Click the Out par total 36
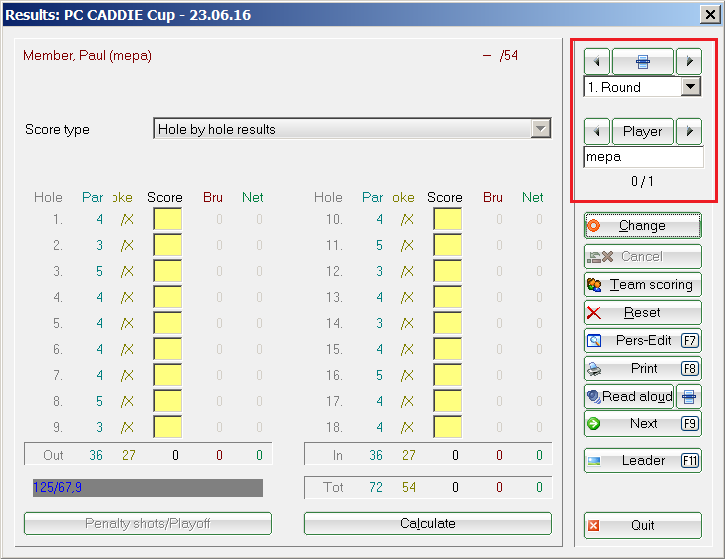The image size is (725, 559). [x=96, y=455]
